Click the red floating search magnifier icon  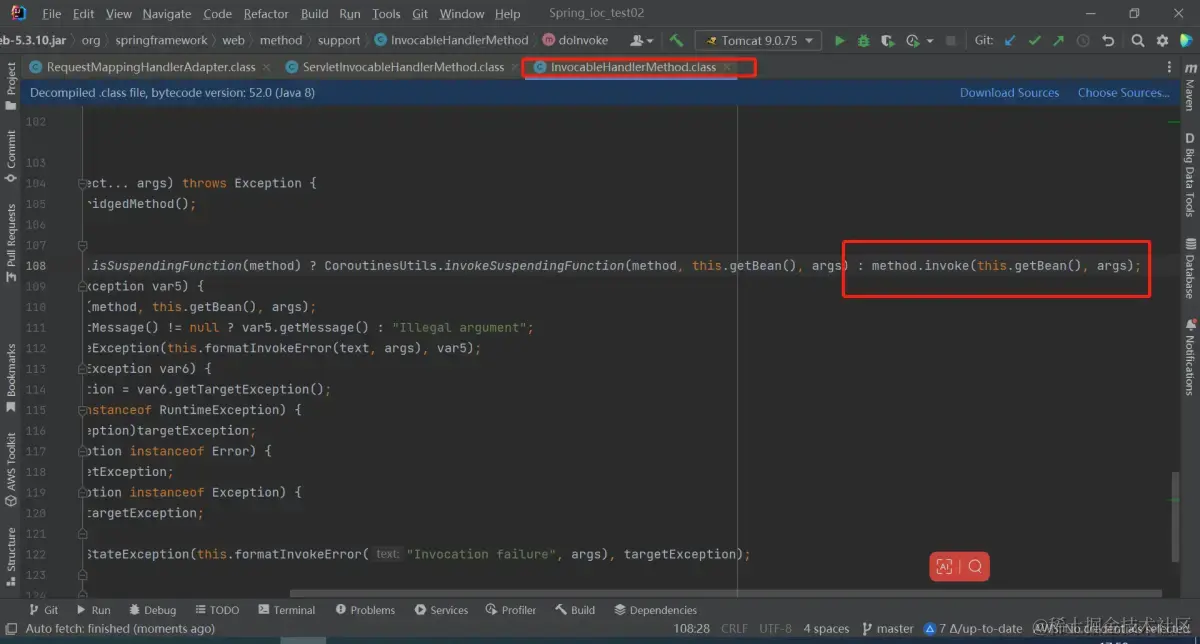975,567
